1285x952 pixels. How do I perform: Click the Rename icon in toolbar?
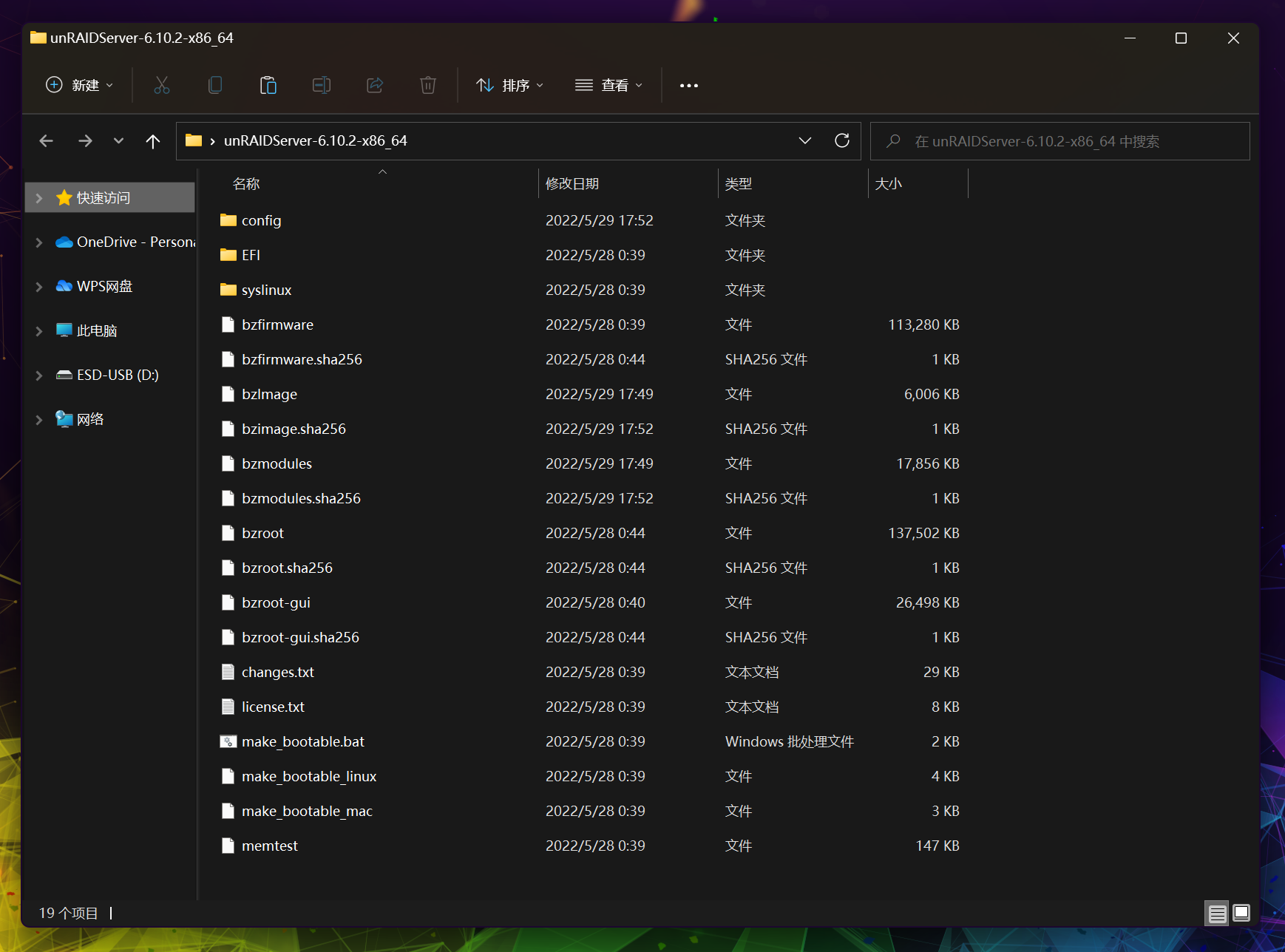pos(322,86)
